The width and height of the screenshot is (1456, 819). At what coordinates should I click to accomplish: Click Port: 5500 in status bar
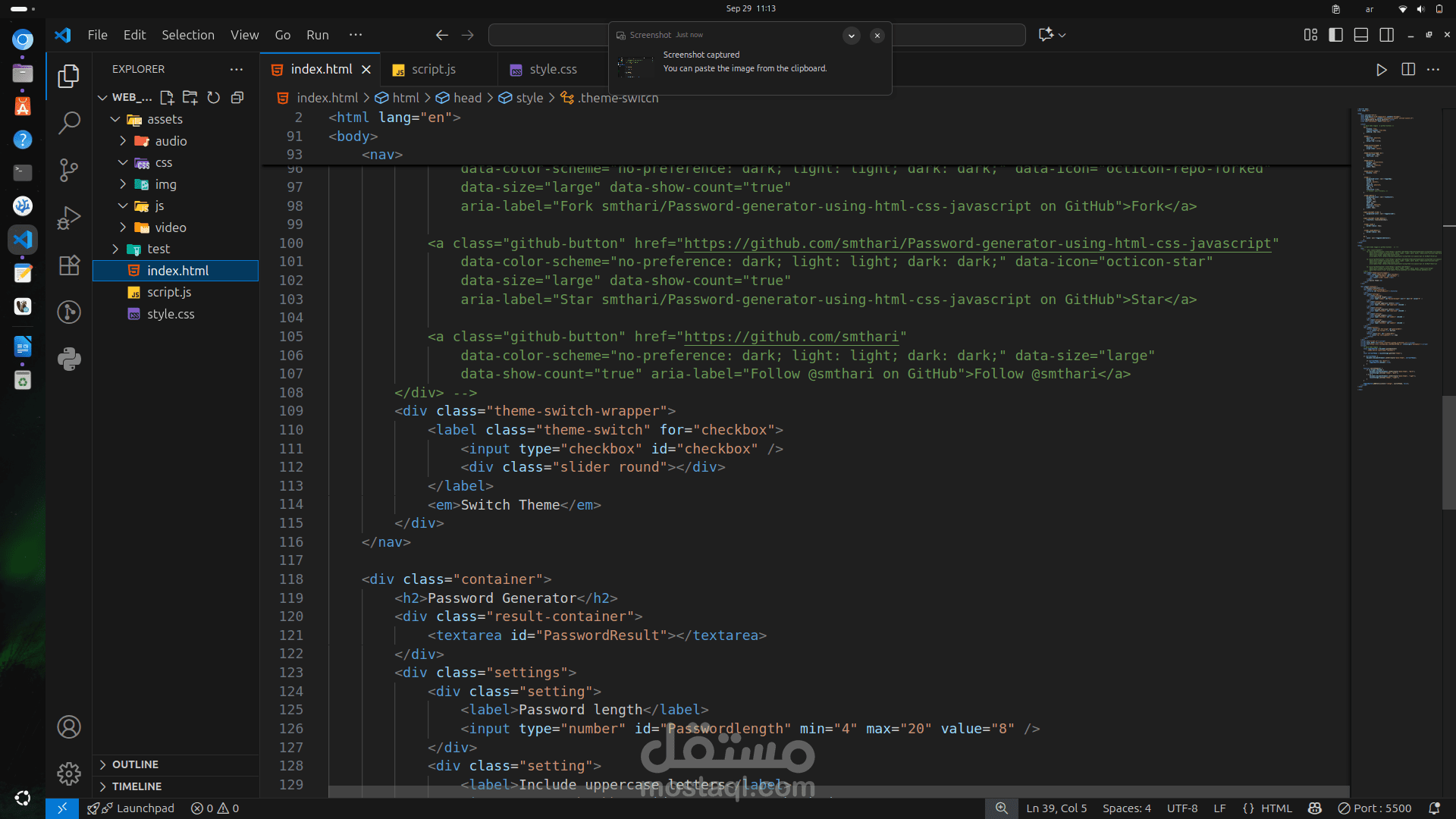tap(1374, 808)
